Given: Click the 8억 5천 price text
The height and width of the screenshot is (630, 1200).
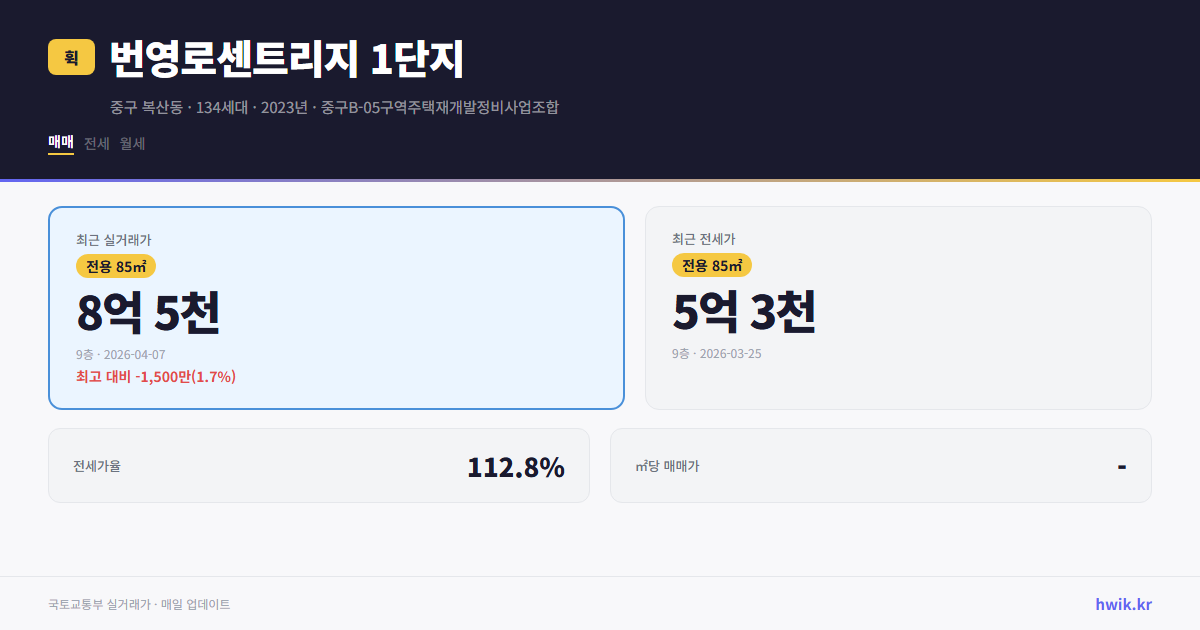Looking at the screenshot, I should tap(150, 312).
